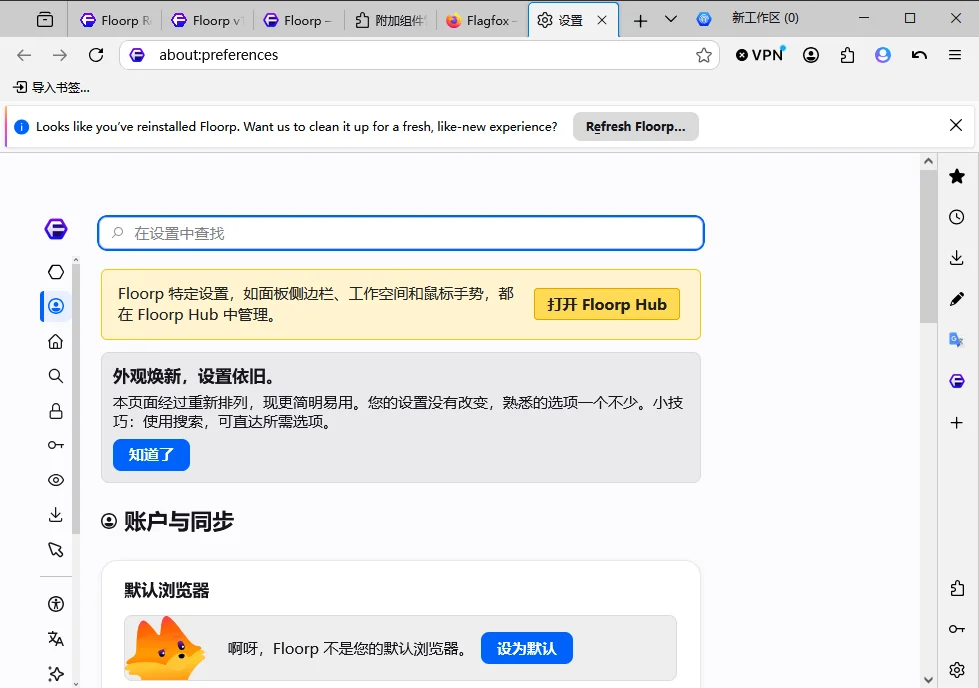
Task: Open the blue profile avatar icon
Action: coord(883,55)
